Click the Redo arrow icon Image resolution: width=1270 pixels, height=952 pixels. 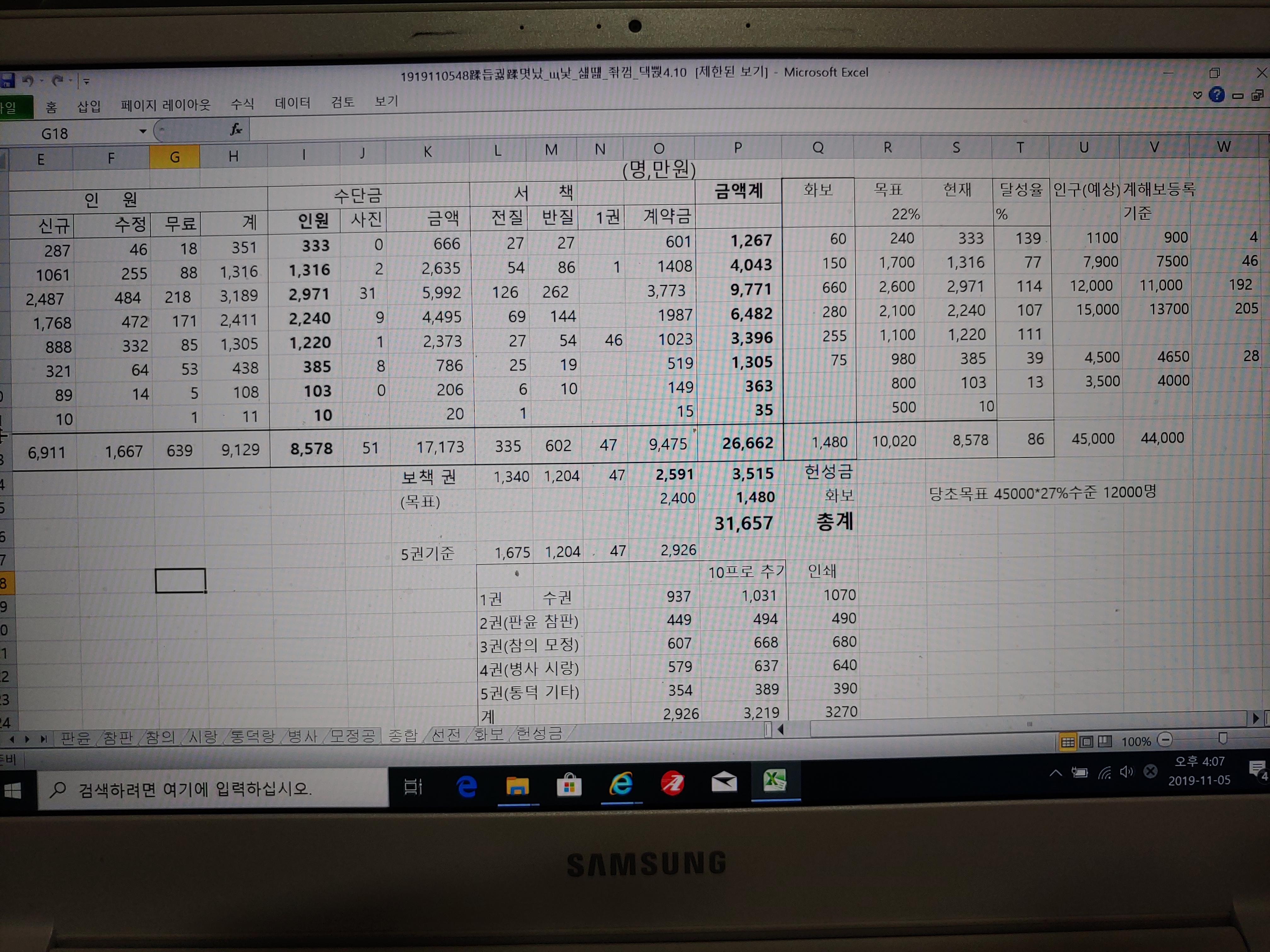[x=57, y=80]
